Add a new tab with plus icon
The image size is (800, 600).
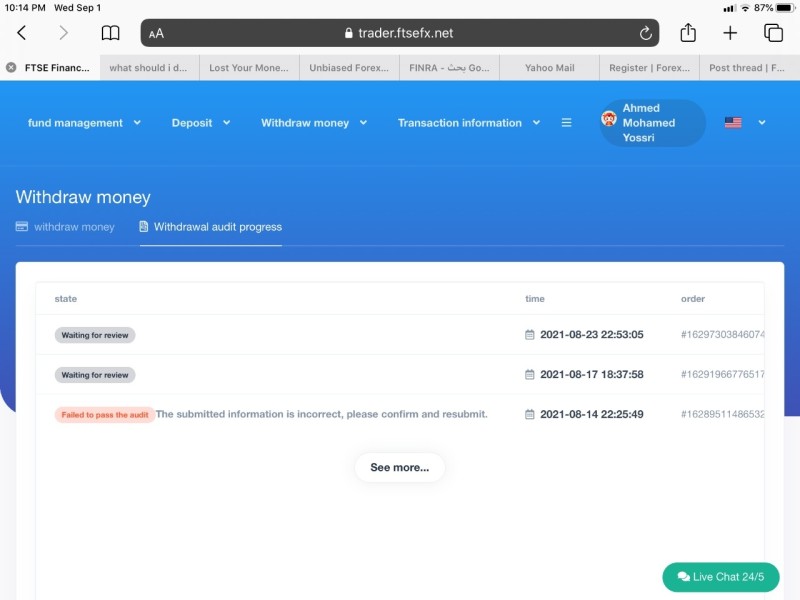pos(730,33)
